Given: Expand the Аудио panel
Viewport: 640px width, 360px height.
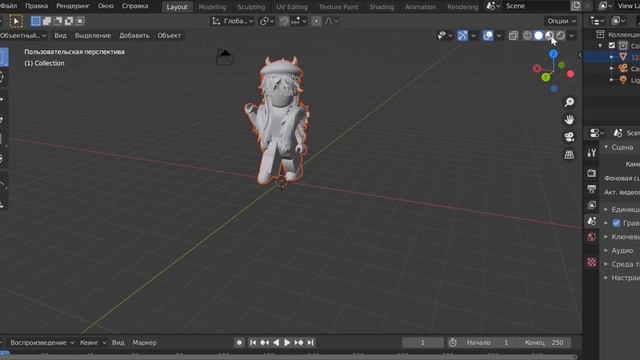Looking at the screenshot, I should [622, 250].
